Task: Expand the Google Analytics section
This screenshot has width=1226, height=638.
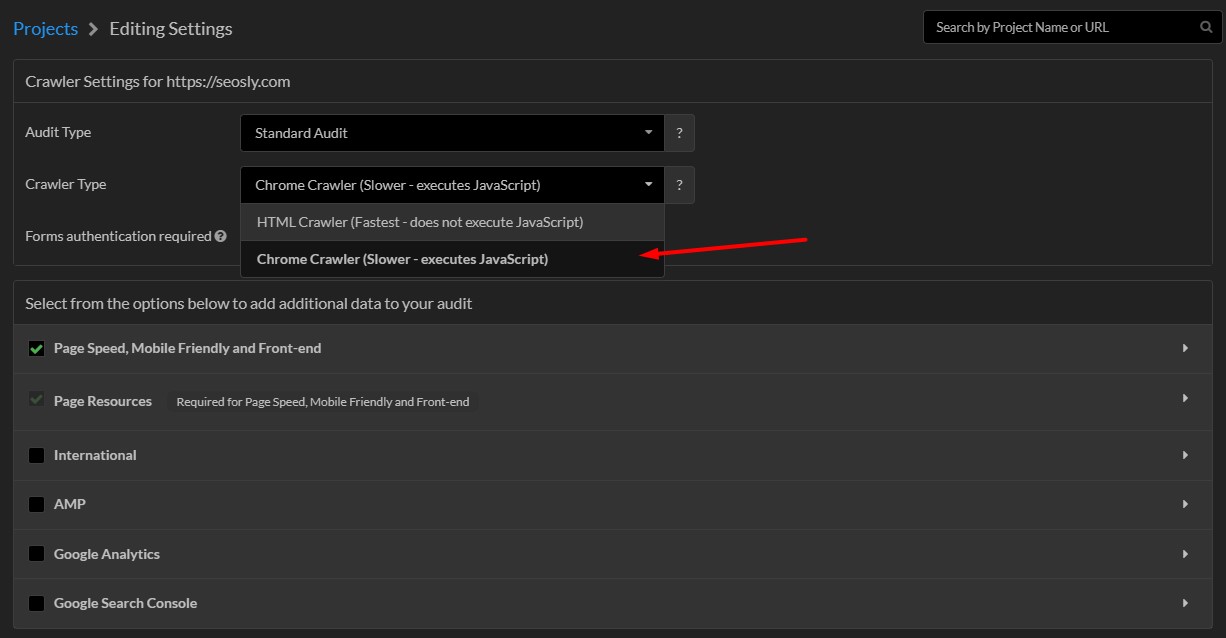Action: tap(1185, 554)
